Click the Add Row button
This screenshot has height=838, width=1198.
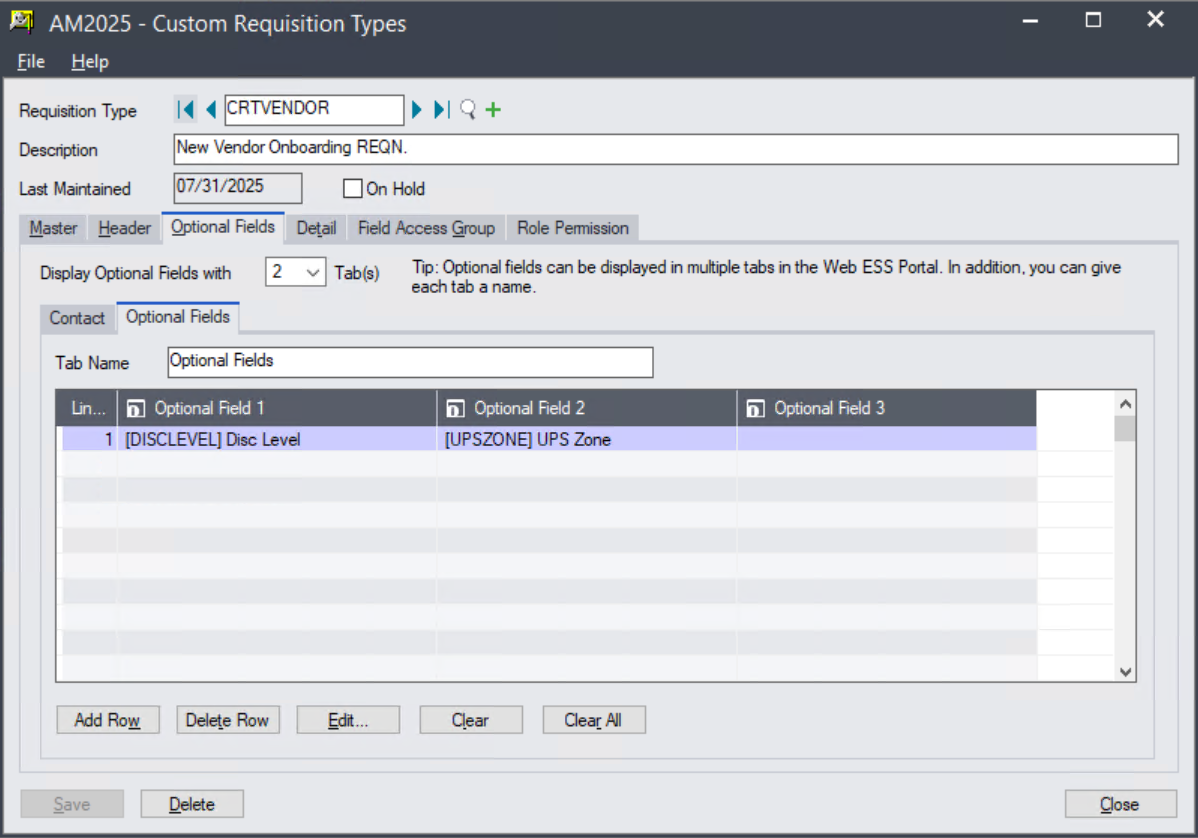point(108,720)
